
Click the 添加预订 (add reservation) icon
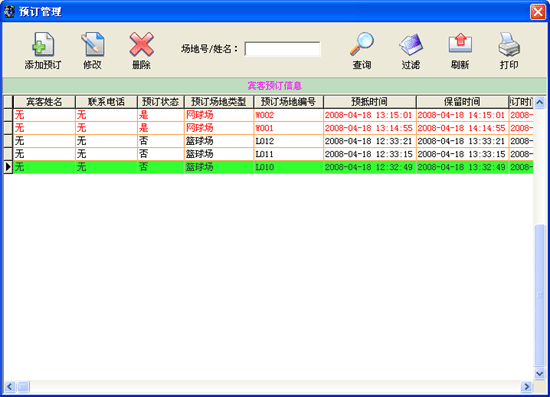click(x=43, y=44)
